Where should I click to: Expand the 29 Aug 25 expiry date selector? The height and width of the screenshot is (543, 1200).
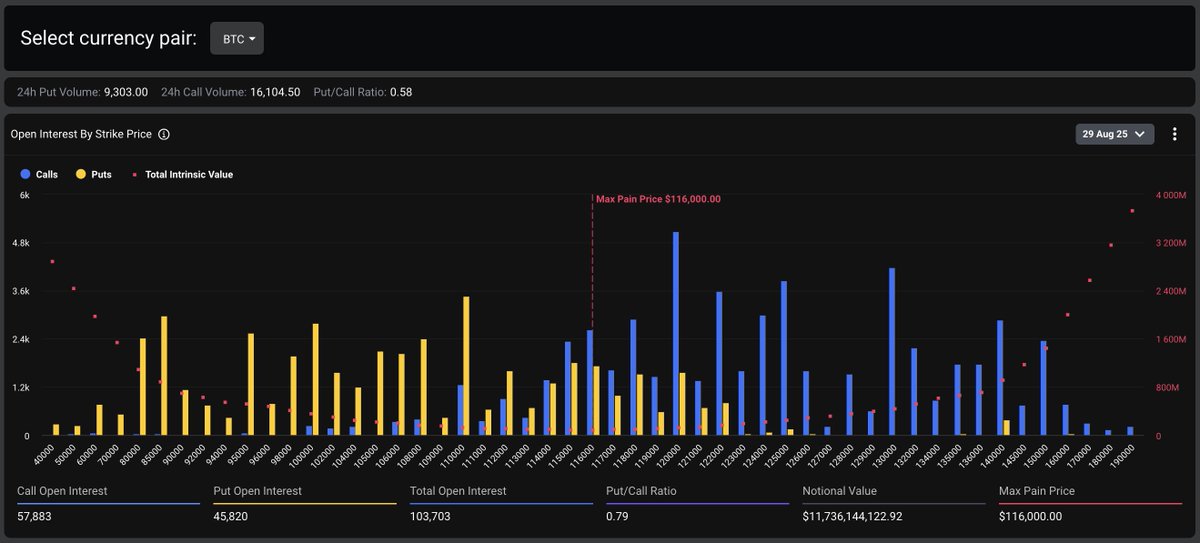coord(1114,134)
